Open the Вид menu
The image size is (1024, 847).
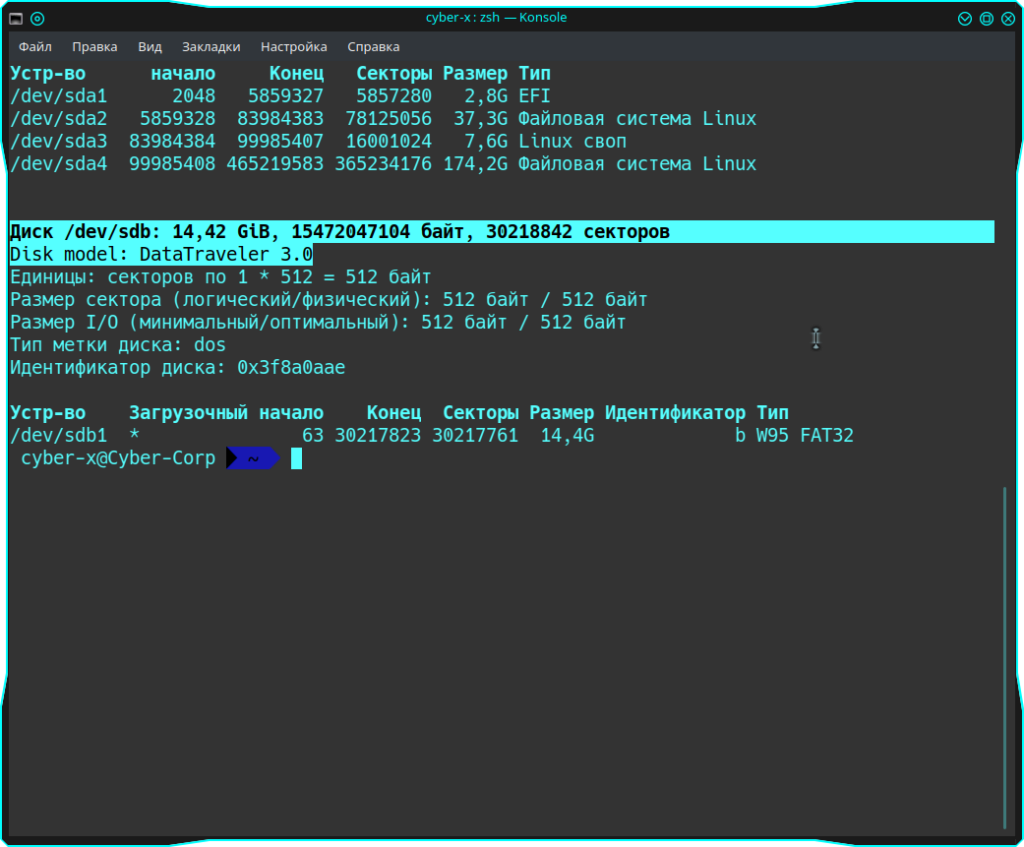pos(149,47)
